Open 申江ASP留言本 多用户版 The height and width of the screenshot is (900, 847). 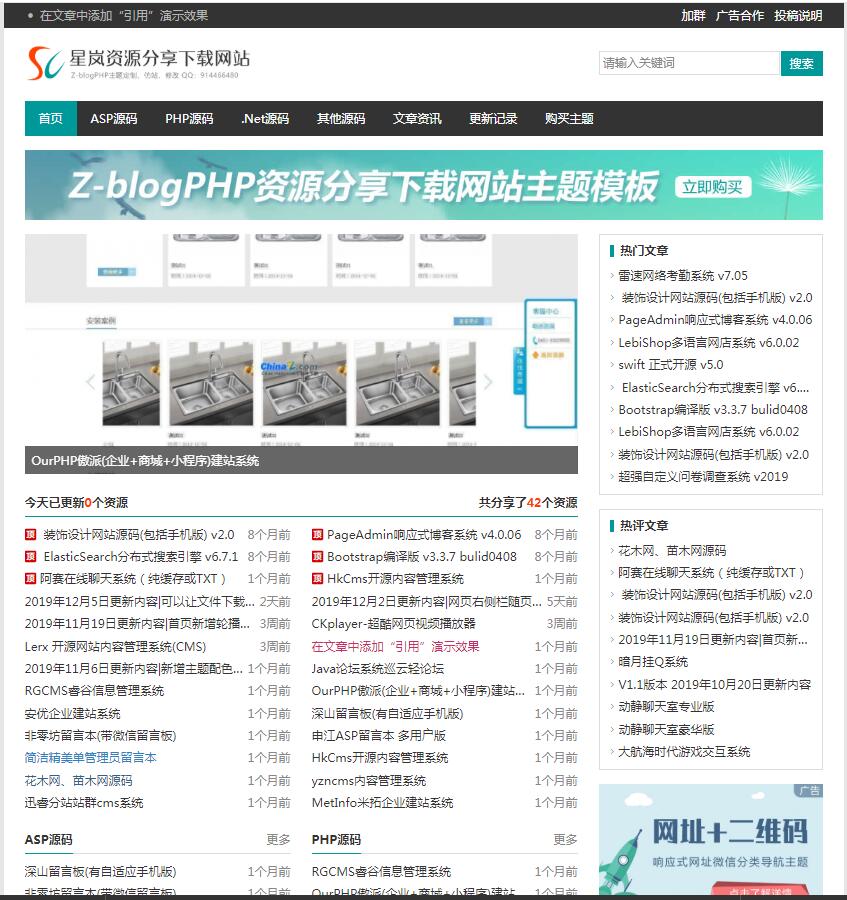[x=379, y=735]
